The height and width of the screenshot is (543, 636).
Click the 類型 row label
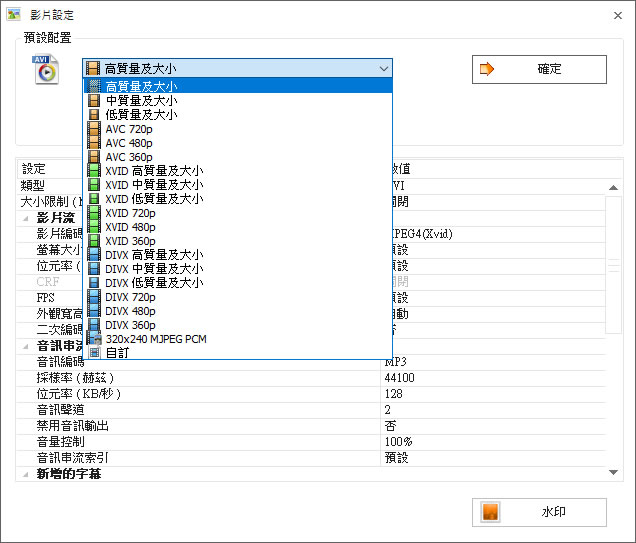(x=32, y=186)
